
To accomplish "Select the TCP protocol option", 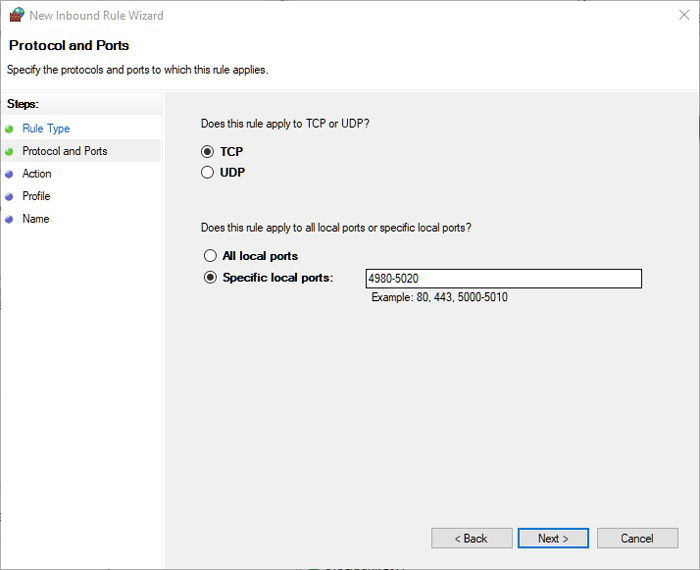I will (x=208, y=152).
